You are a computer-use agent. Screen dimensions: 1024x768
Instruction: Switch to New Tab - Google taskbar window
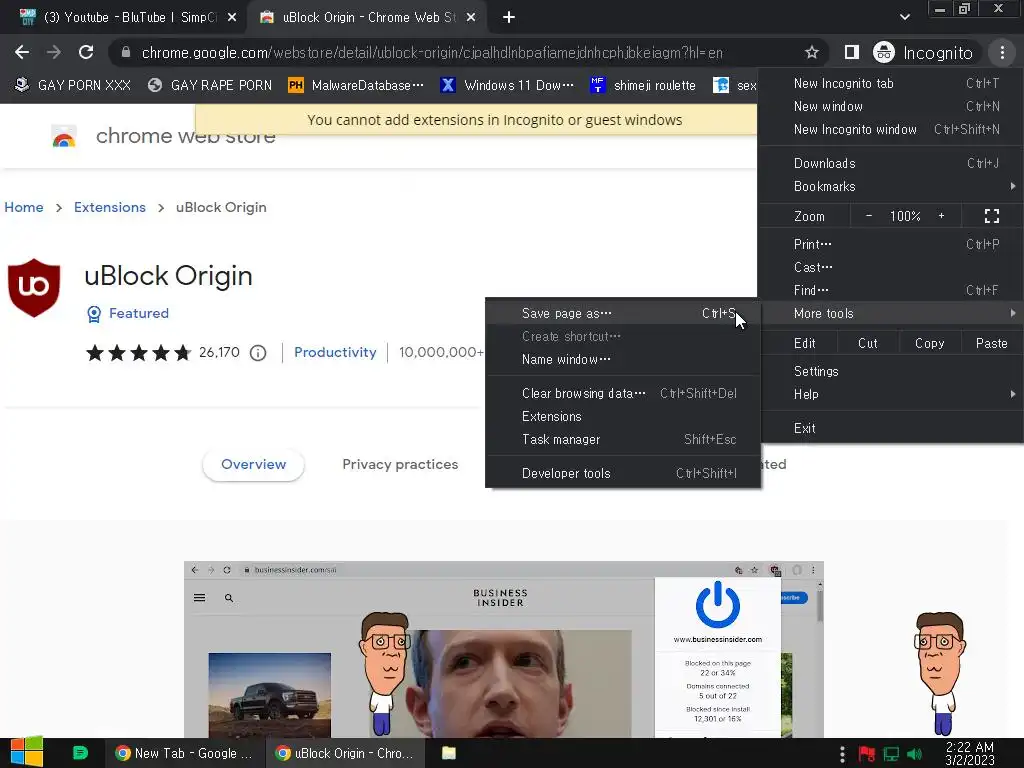(x=184, y=753)
